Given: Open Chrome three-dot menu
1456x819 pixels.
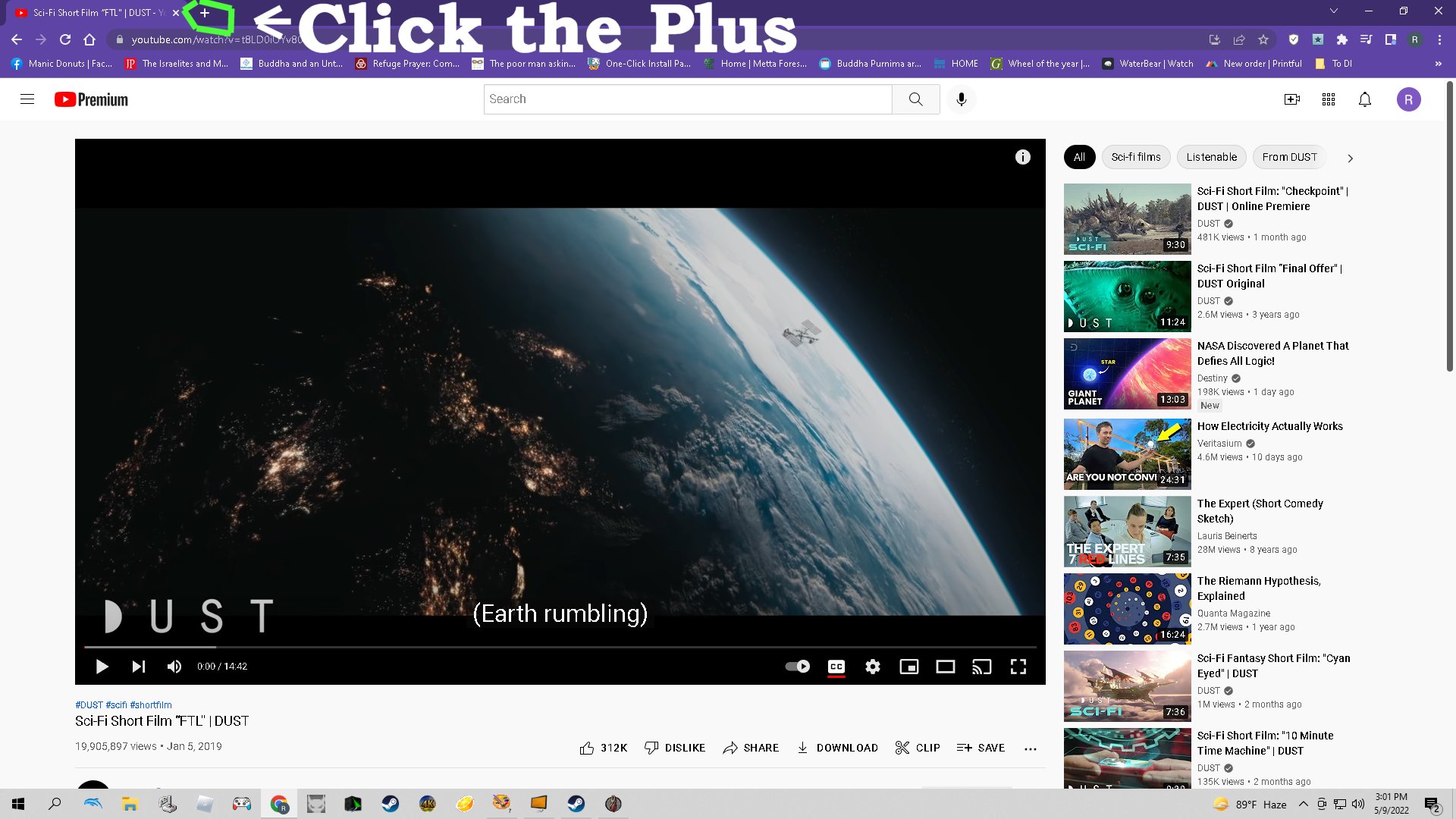Looking at the screenshot, I should [x=1439, y=39].
